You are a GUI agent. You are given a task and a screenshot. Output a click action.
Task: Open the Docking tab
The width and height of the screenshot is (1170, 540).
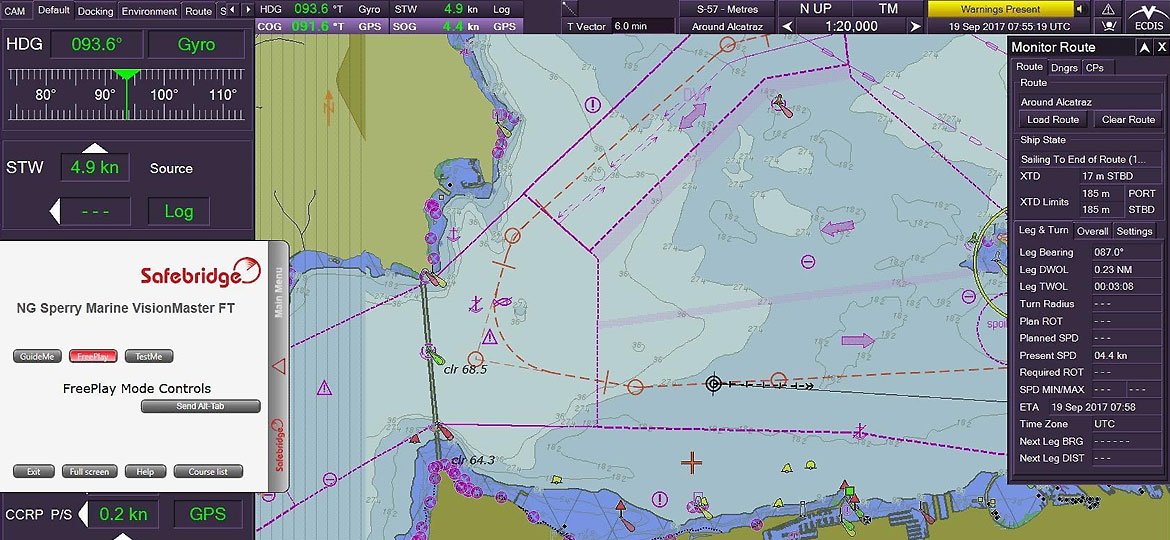[96, 11]
